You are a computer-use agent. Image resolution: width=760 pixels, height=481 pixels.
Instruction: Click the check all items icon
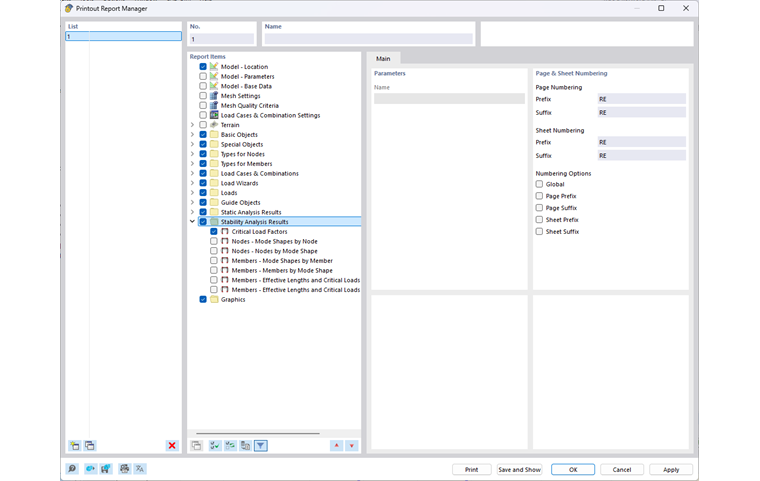(215, 446)
